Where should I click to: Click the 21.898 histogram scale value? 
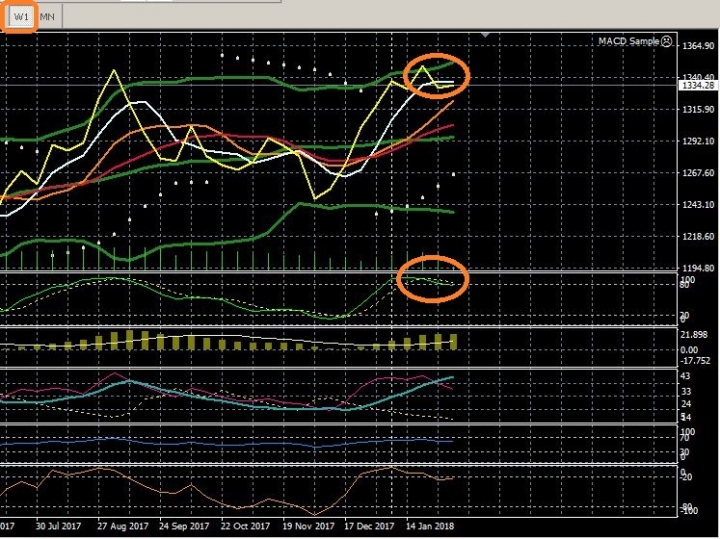coord(694,334)
